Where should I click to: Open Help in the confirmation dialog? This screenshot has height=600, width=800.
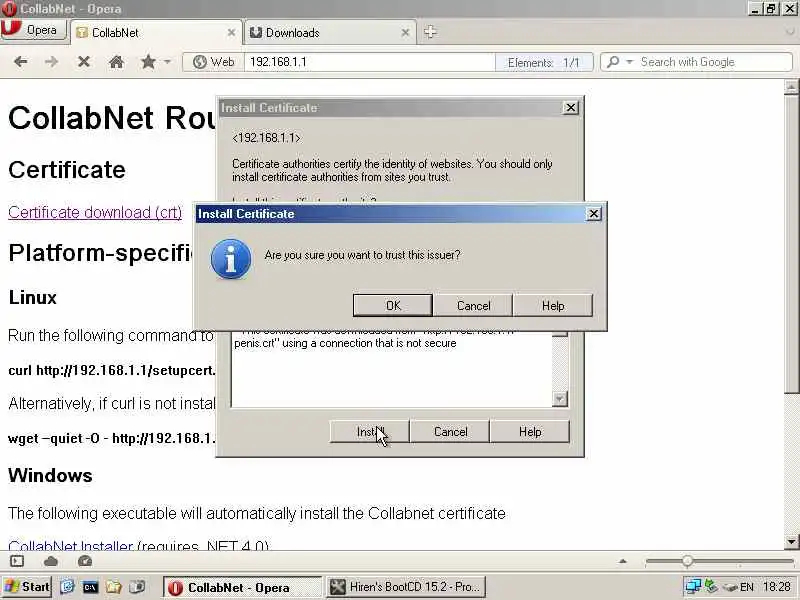point(553,305)
